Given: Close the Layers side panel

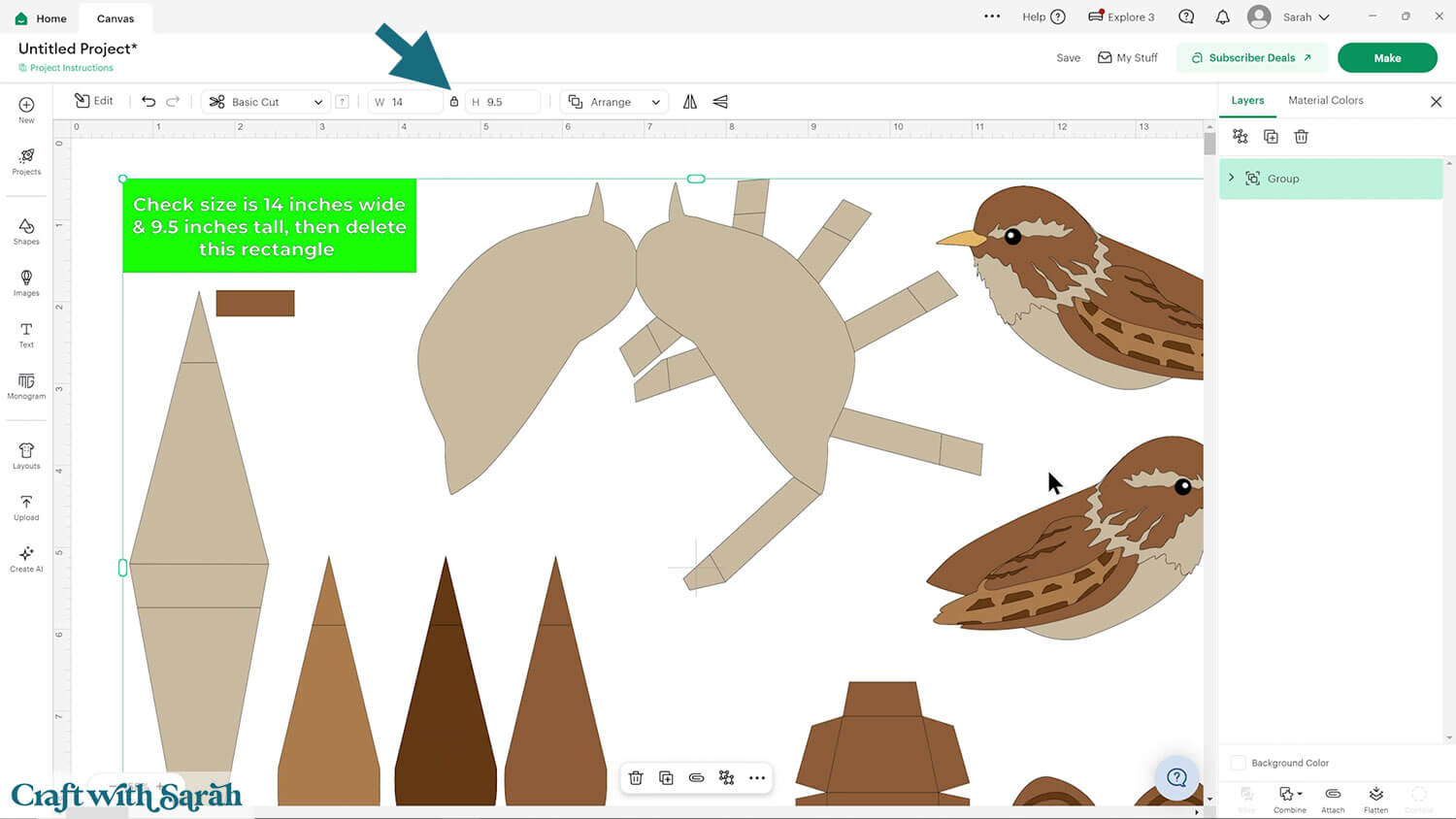Looking at the screenshot, I should 1436,102.
